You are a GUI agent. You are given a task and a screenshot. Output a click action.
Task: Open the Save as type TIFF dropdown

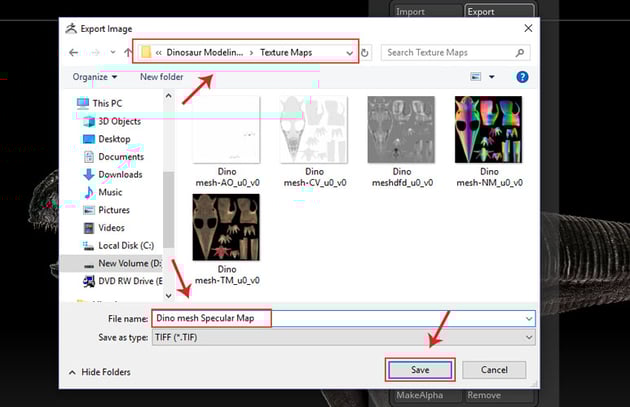coord(344,337)
